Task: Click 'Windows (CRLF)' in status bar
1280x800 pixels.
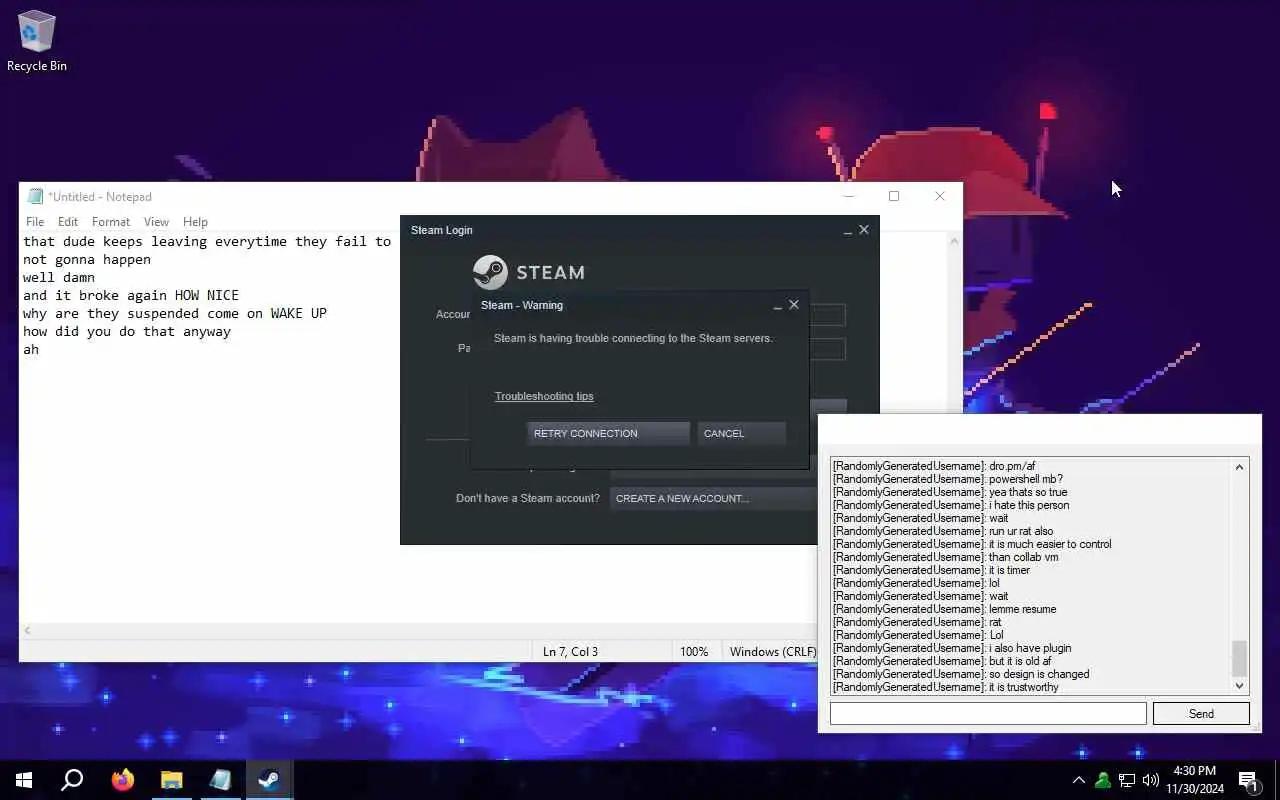Action: [773, 652]
